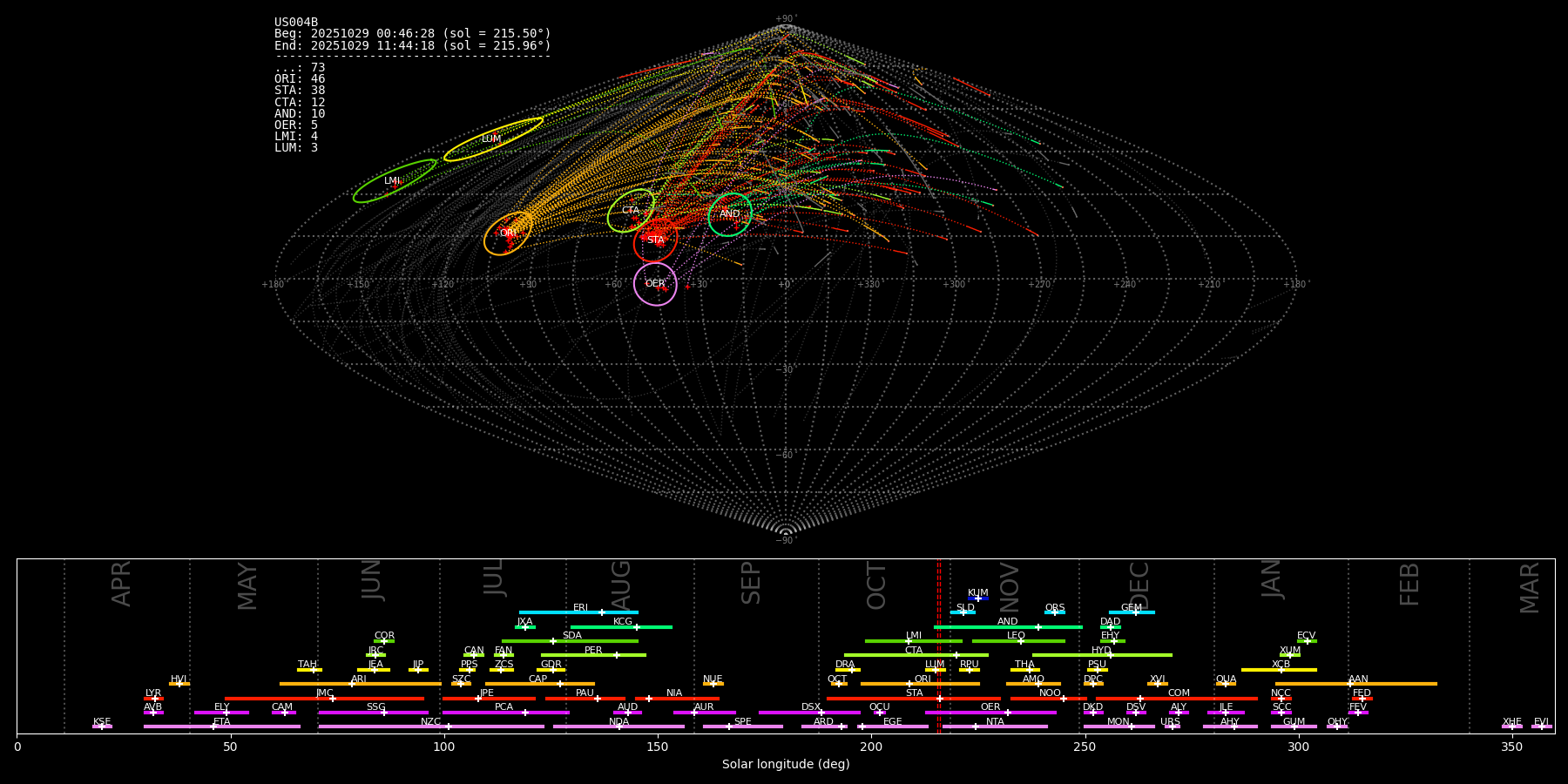Click the lime CTA radiant circle on sky map
1568x784 pixels.
point(631,211)
